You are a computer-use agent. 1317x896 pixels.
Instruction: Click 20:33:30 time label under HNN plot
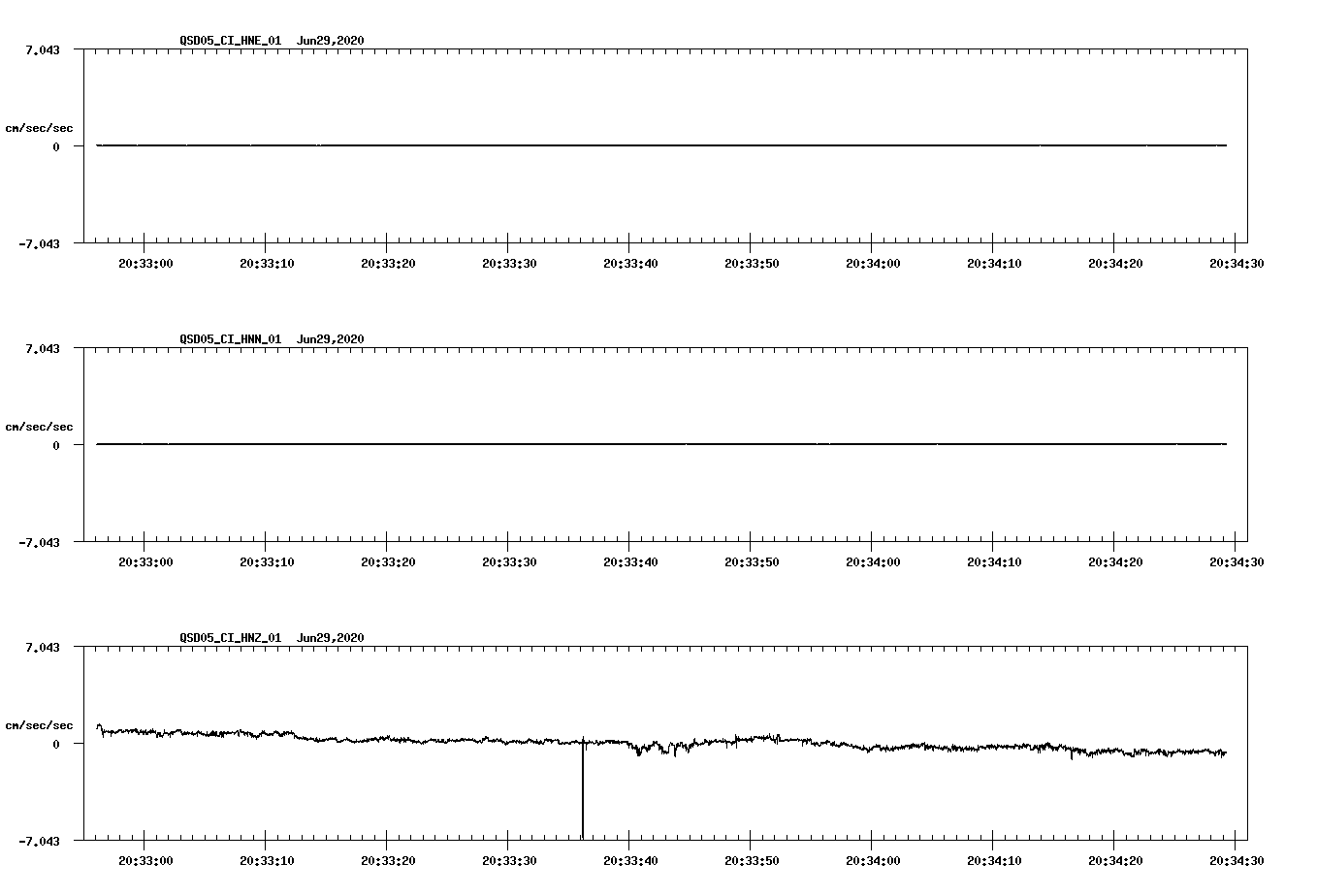[509, 561]
